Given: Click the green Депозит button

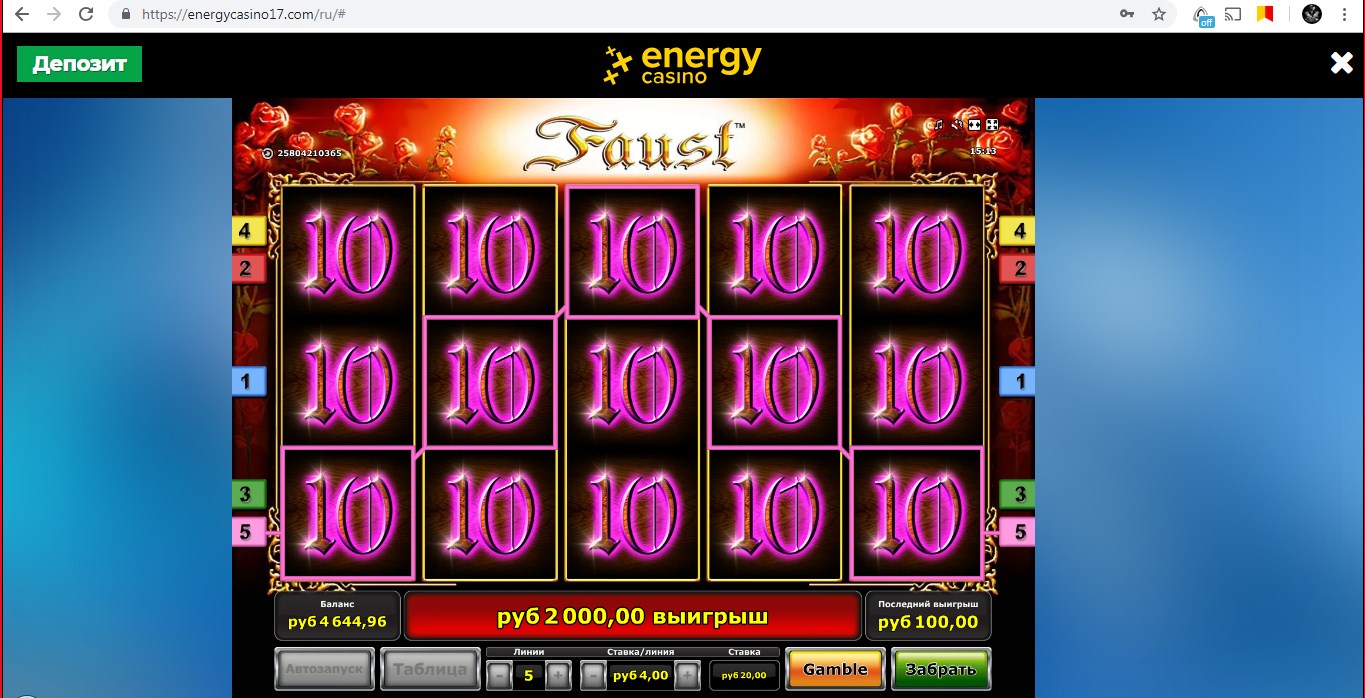Looking at the screenshot, I should point(79,64).
